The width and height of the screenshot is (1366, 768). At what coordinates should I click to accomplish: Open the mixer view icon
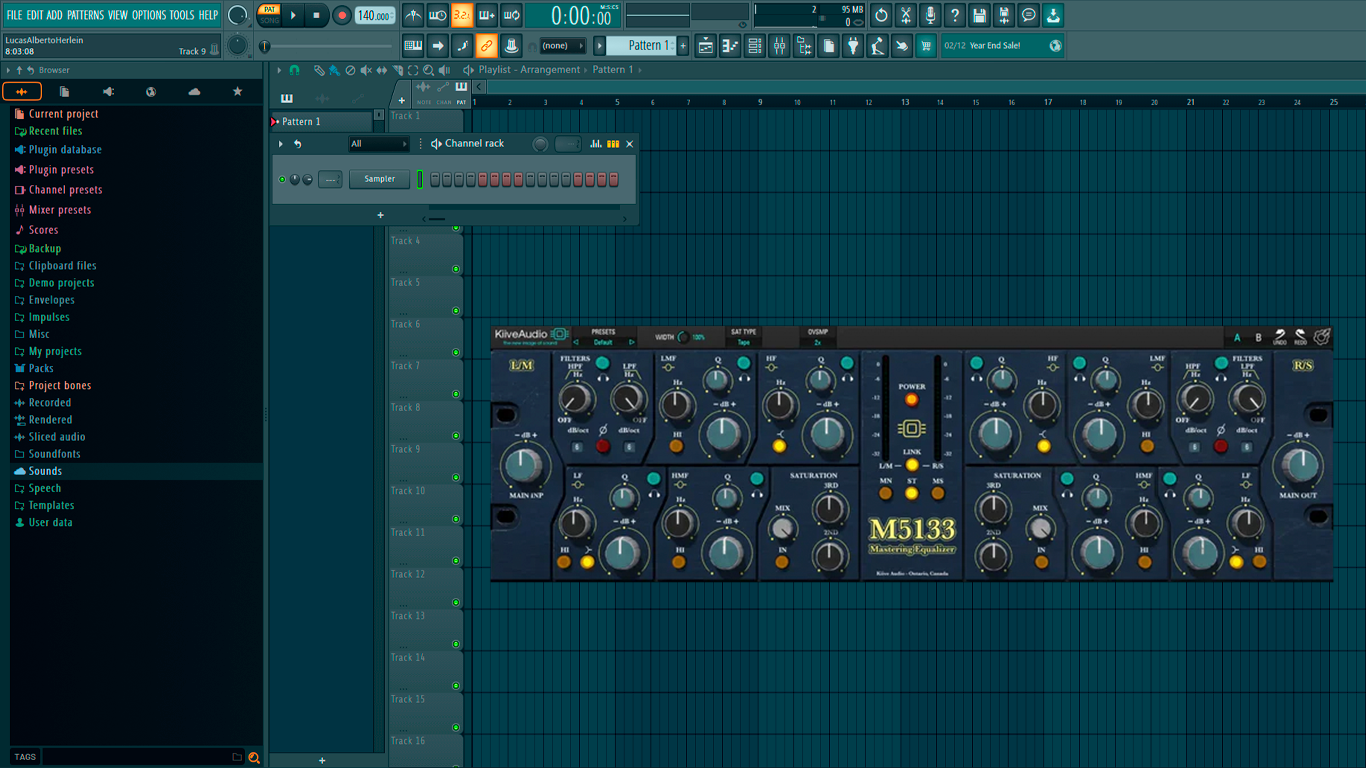(x=779, y=46)
